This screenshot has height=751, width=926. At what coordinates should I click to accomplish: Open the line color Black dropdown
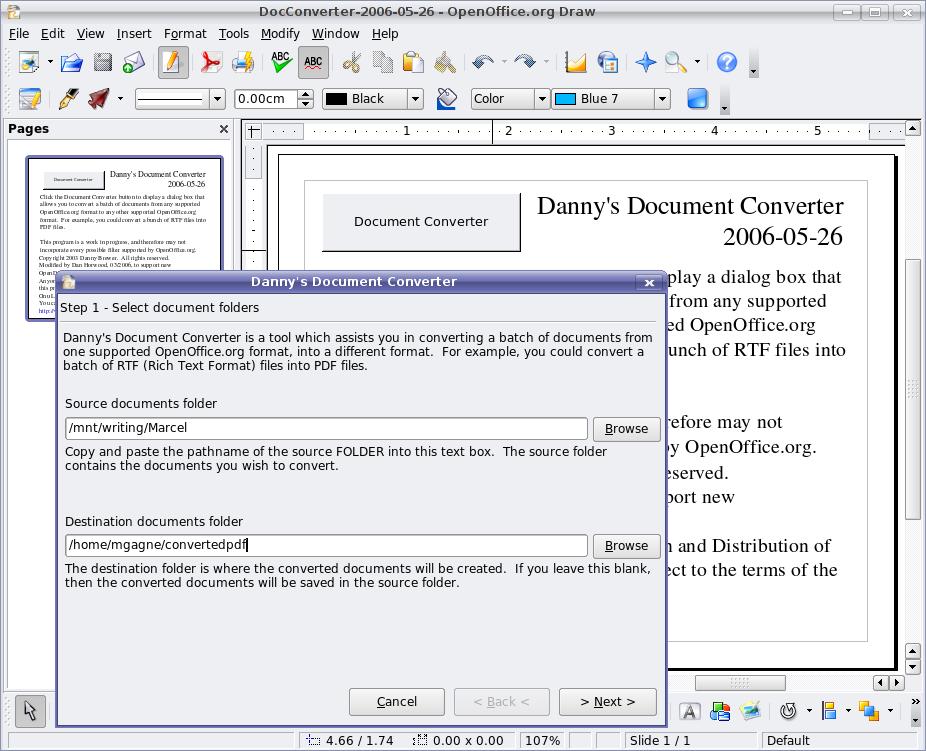pos(415,99)
